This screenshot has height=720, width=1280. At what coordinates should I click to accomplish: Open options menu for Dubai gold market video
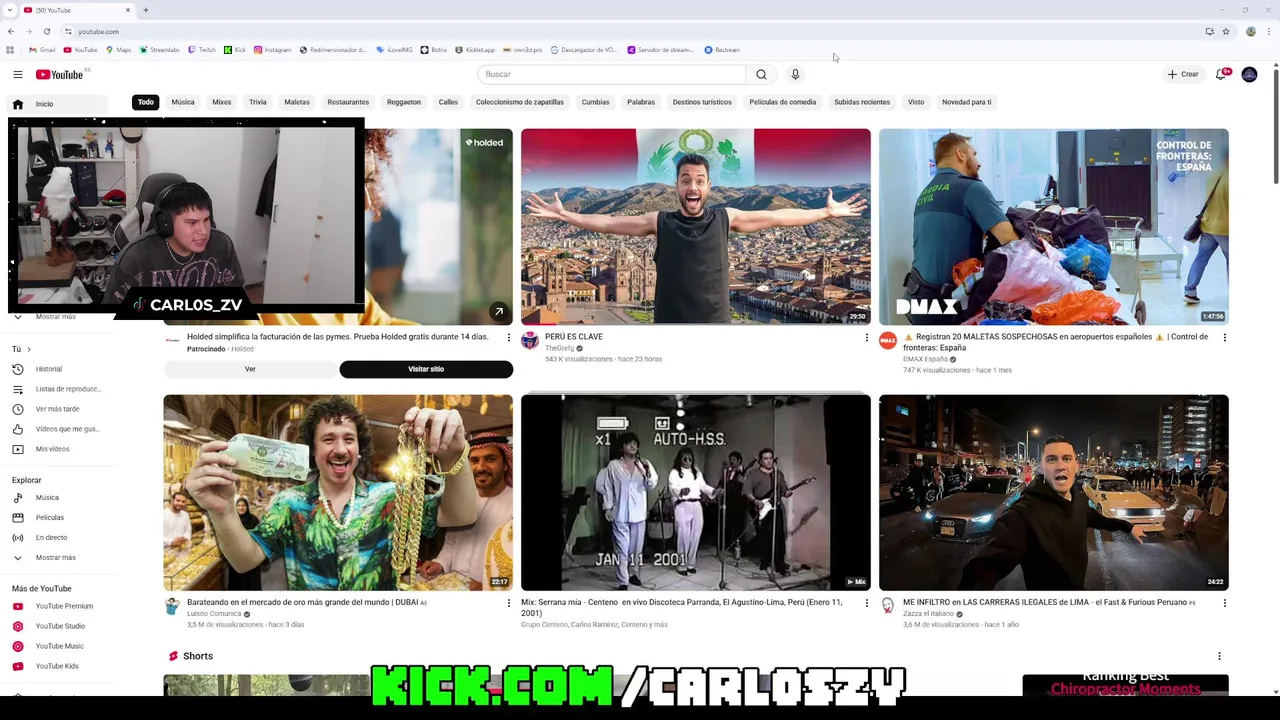pos(508,603)
